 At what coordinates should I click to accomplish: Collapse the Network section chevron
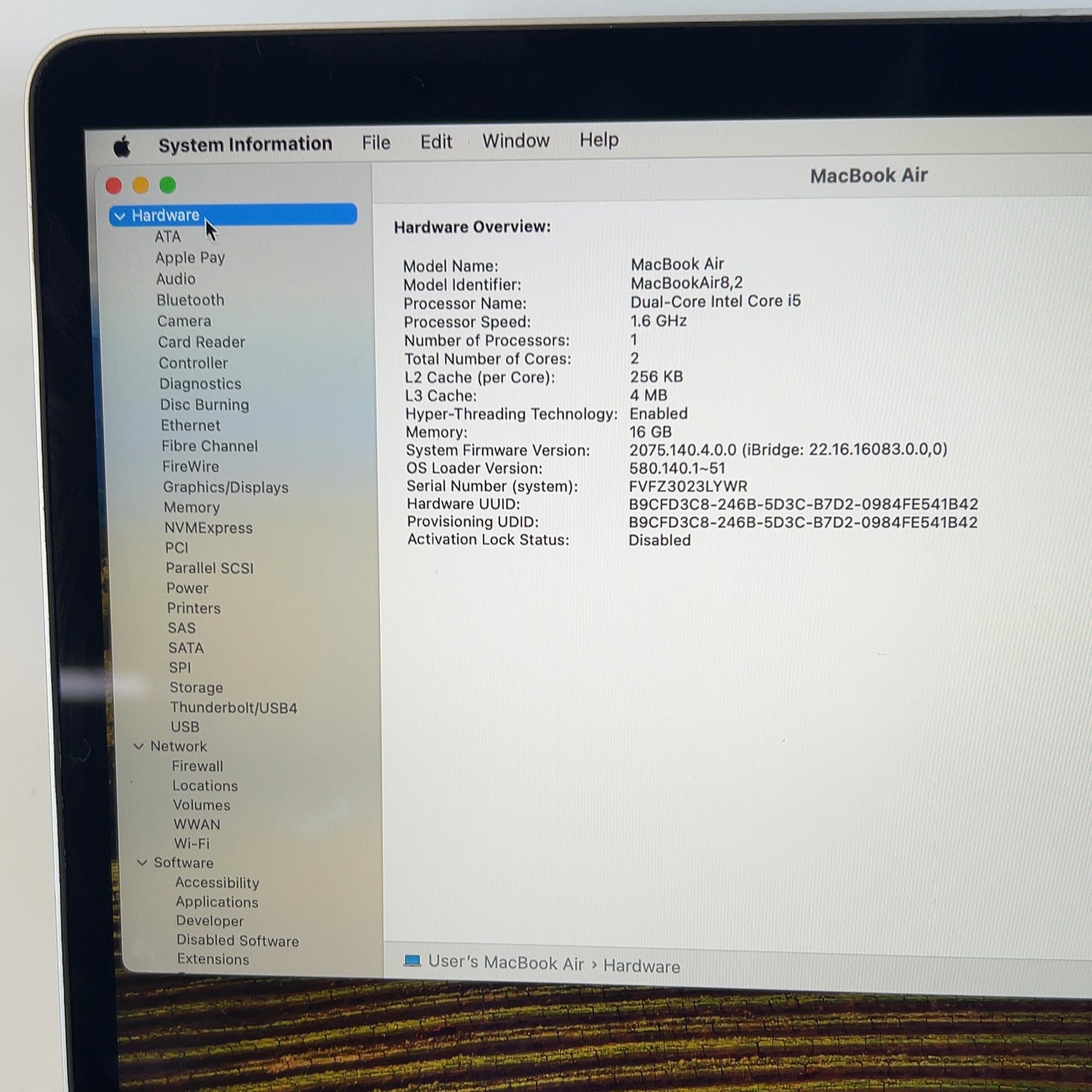138,746
